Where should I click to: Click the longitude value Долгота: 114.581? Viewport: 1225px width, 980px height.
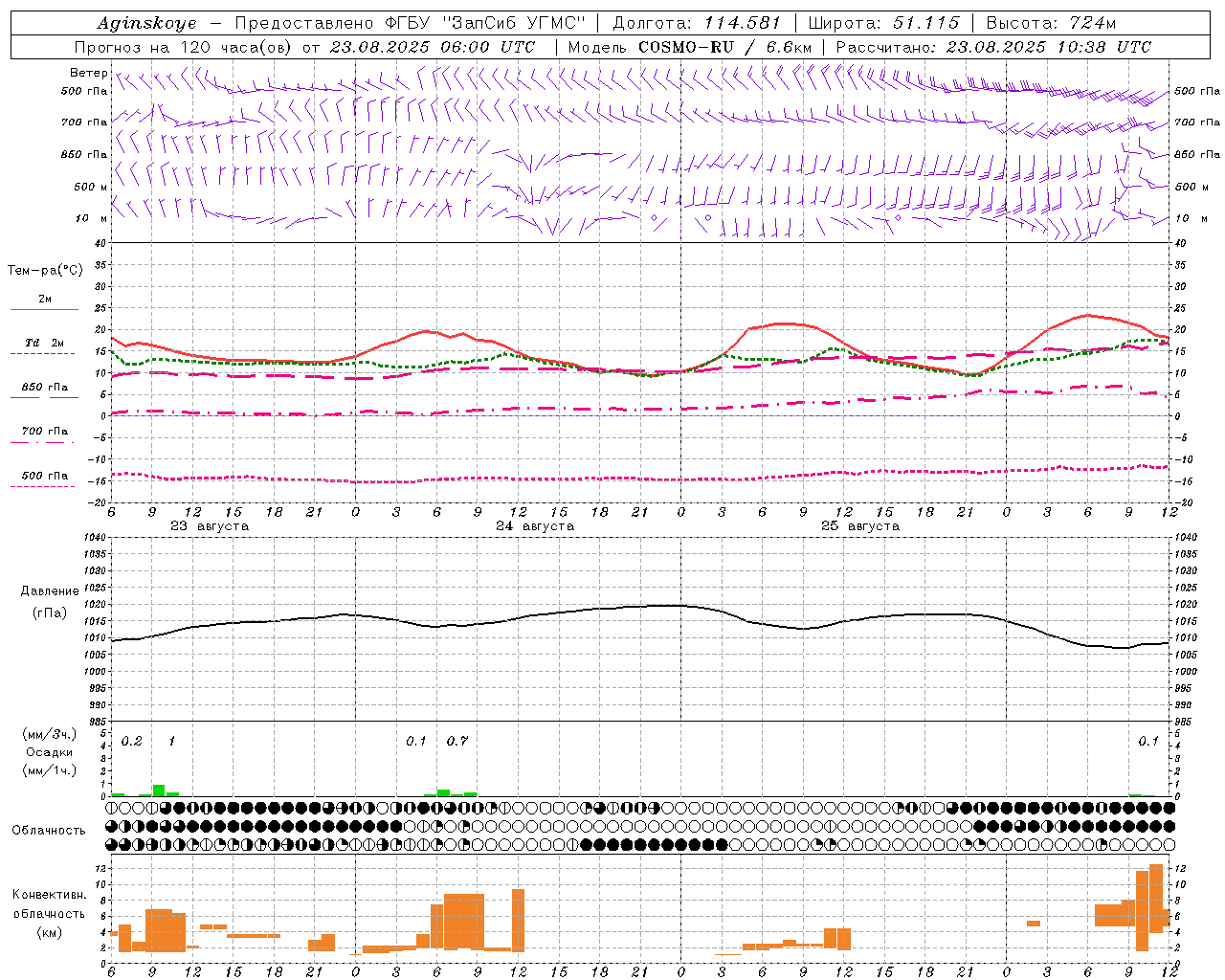click(x=697, y=23)
